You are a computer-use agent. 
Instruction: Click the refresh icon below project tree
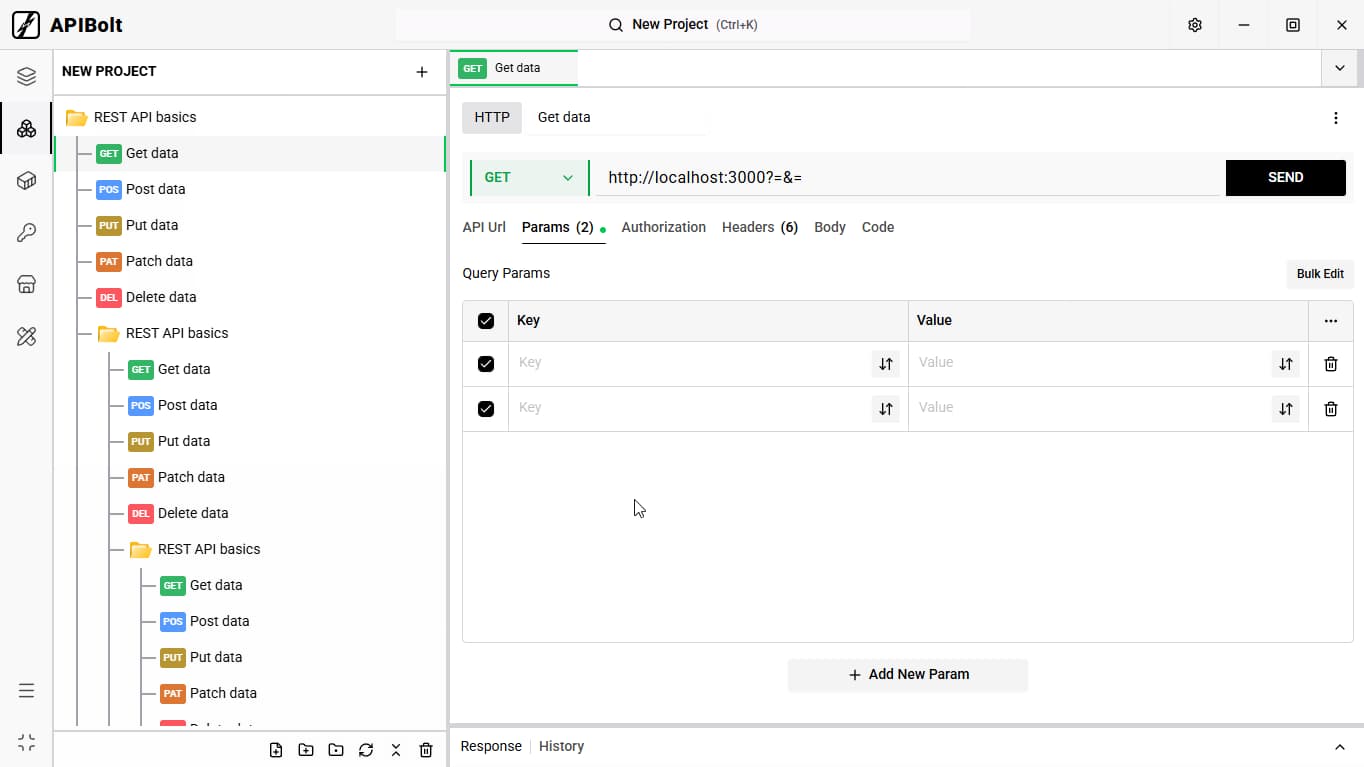click(x=366, y=750)
